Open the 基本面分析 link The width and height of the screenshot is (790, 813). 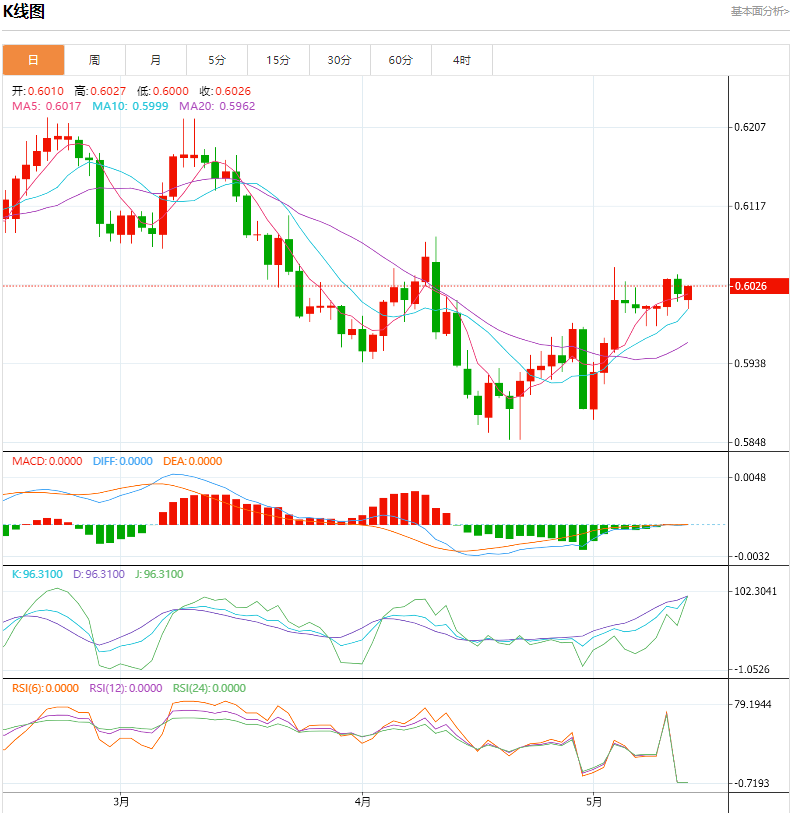click(758, 12)
